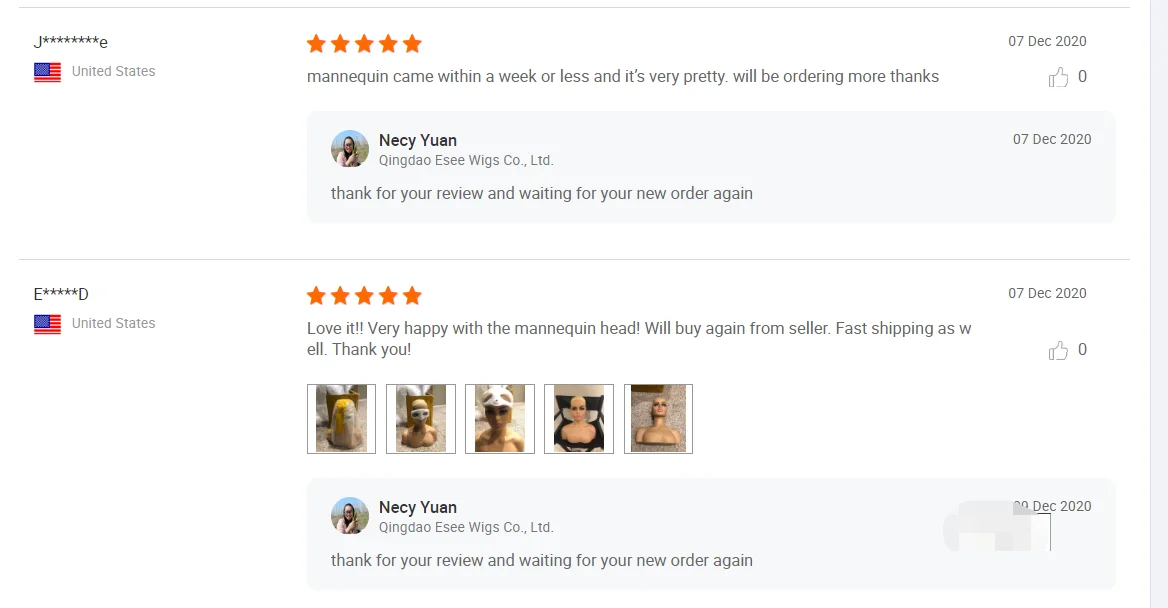Screen dimensions: 1168x608
Task: Click Necy Yuan's avatar in the first reply
Action: [350, 149]
